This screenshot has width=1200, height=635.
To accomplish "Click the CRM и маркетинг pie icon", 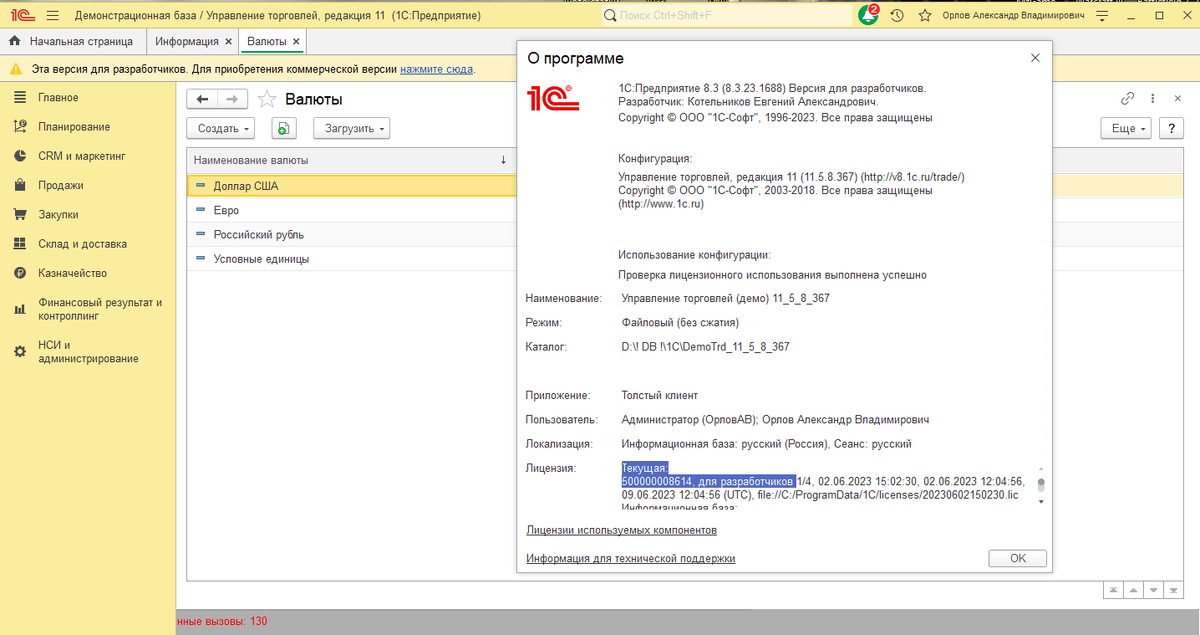I will coord(19,156).
